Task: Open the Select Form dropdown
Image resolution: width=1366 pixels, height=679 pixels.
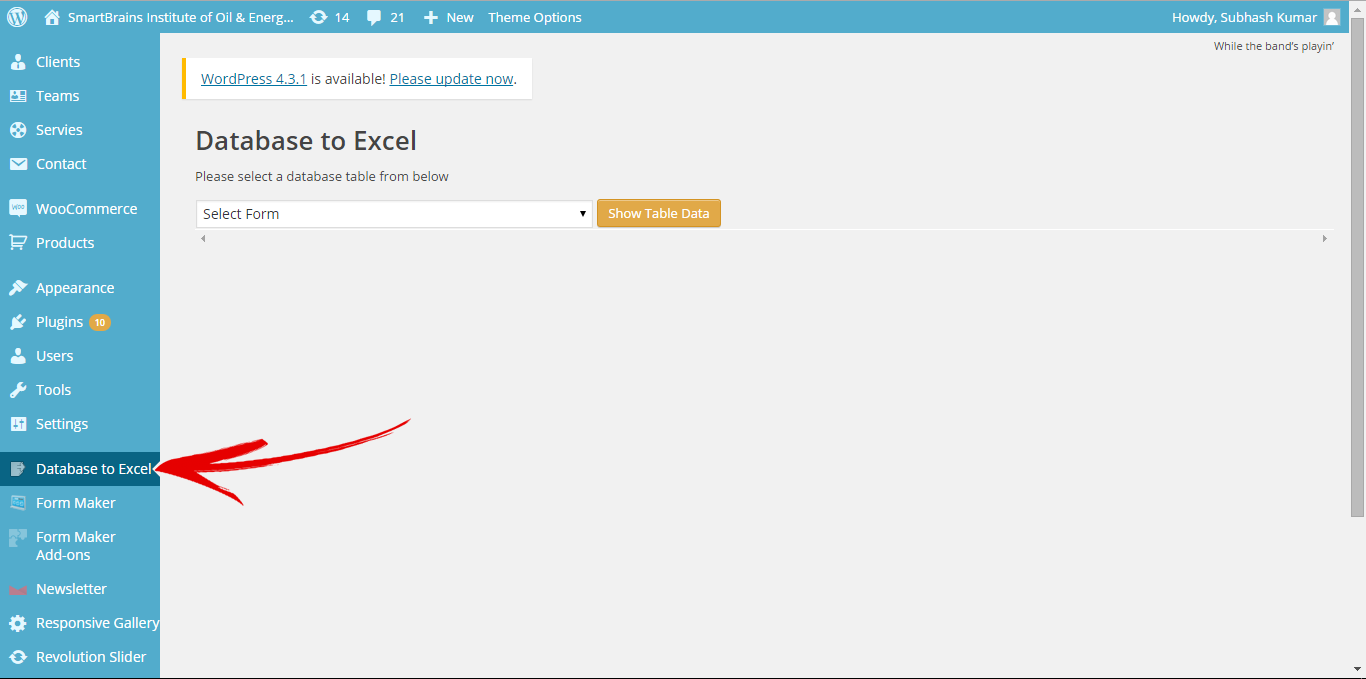Action: point(394,214)
